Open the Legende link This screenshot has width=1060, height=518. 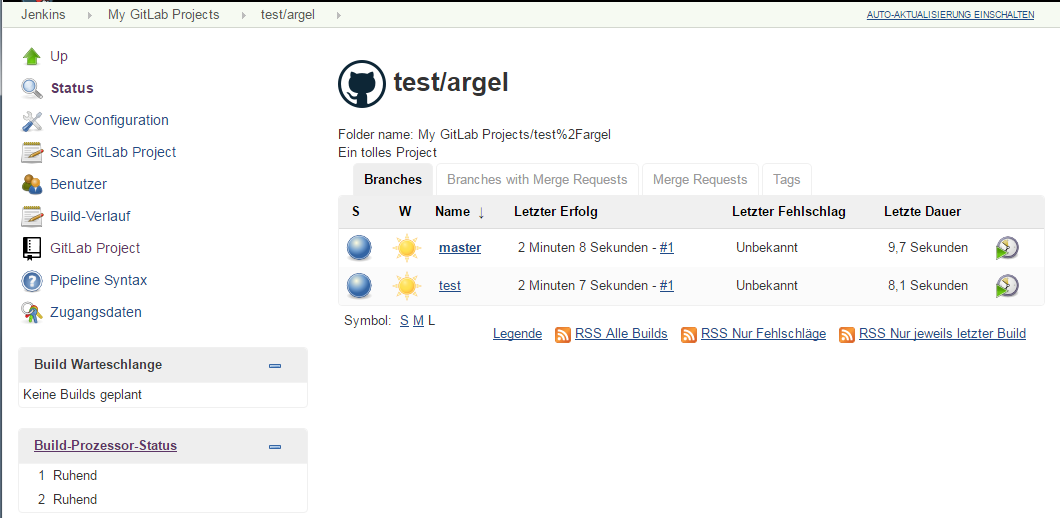tap(517, 333)
